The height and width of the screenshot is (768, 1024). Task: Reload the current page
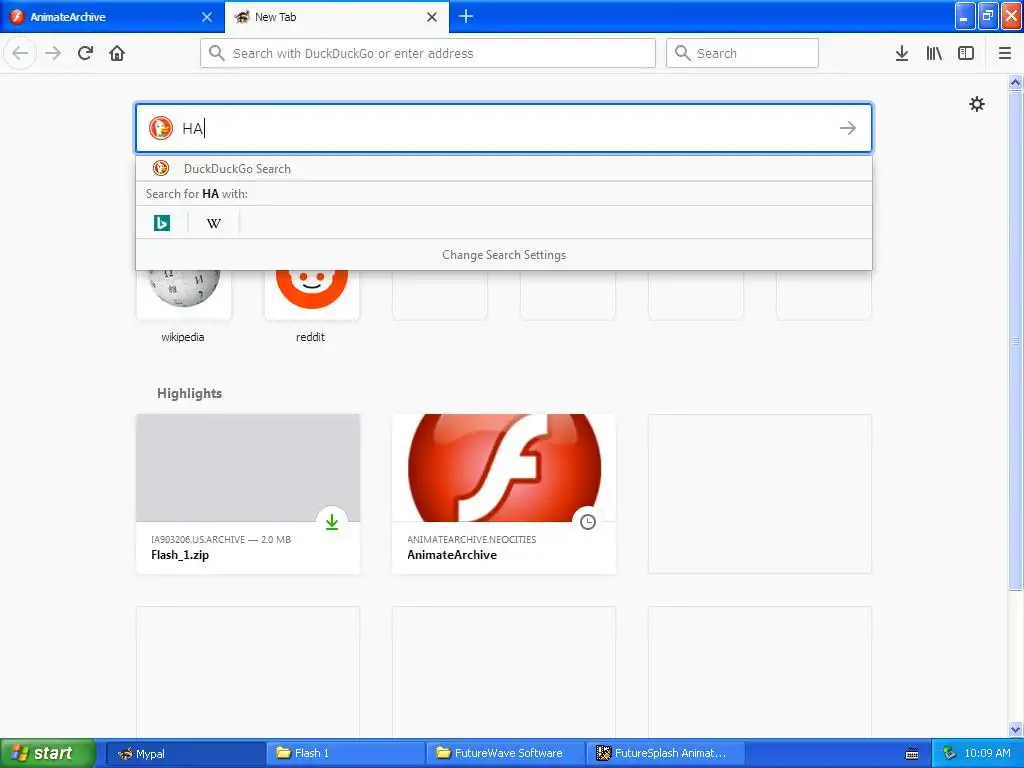tap(85, 53)
